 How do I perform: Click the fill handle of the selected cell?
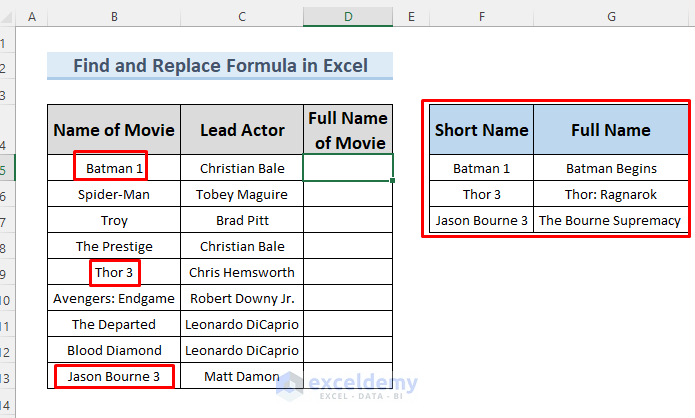393,181
